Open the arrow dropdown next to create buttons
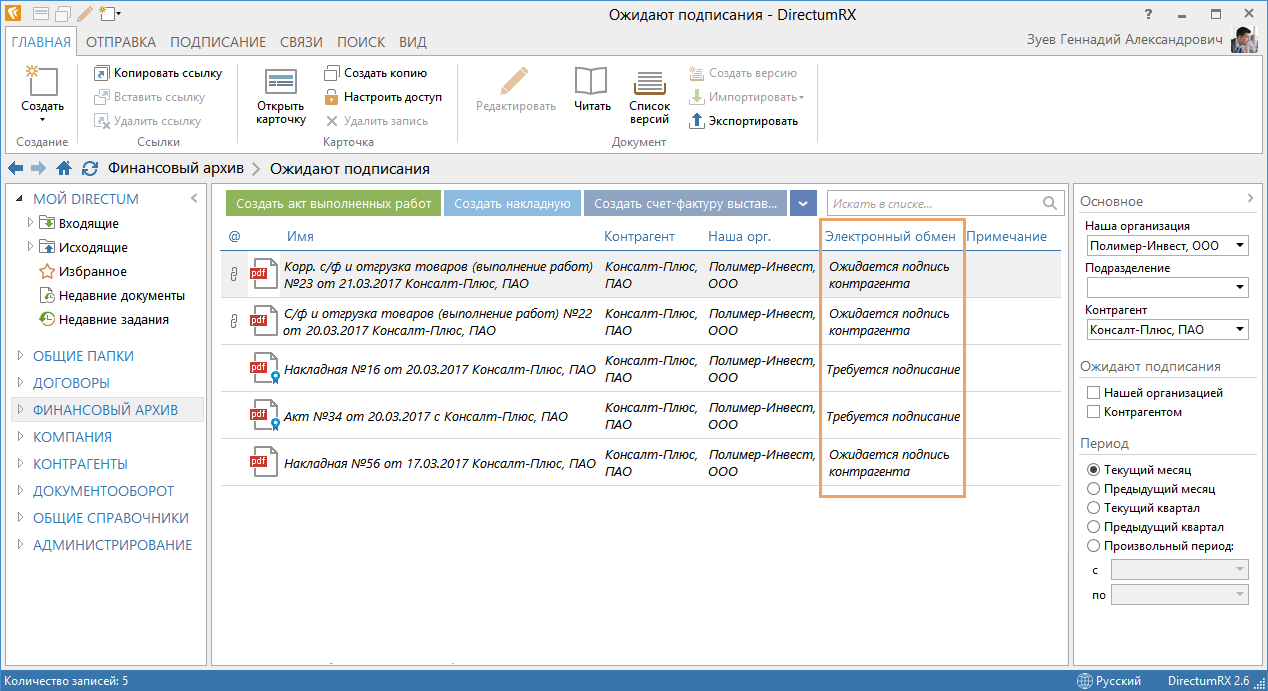1268x691 pixels. pos(804,203)
